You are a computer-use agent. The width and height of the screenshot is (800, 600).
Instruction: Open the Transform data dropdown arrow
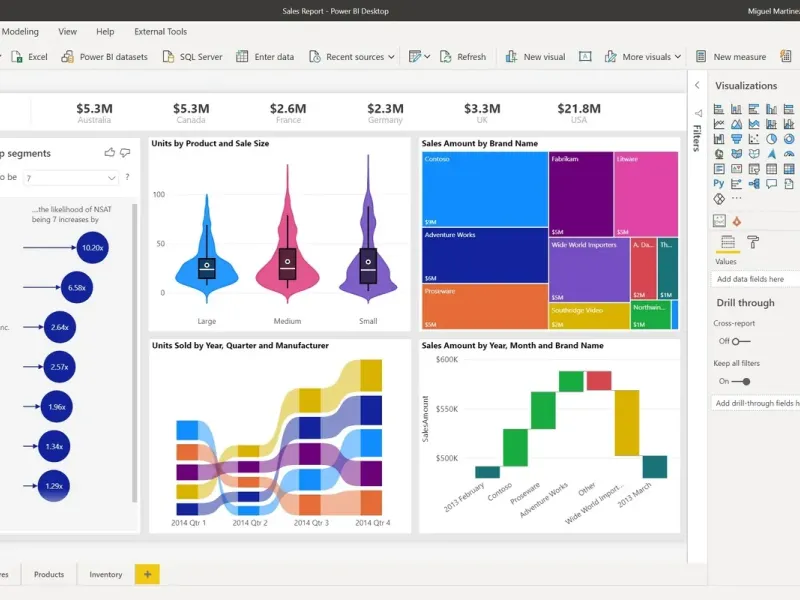[x=427, y=57]
